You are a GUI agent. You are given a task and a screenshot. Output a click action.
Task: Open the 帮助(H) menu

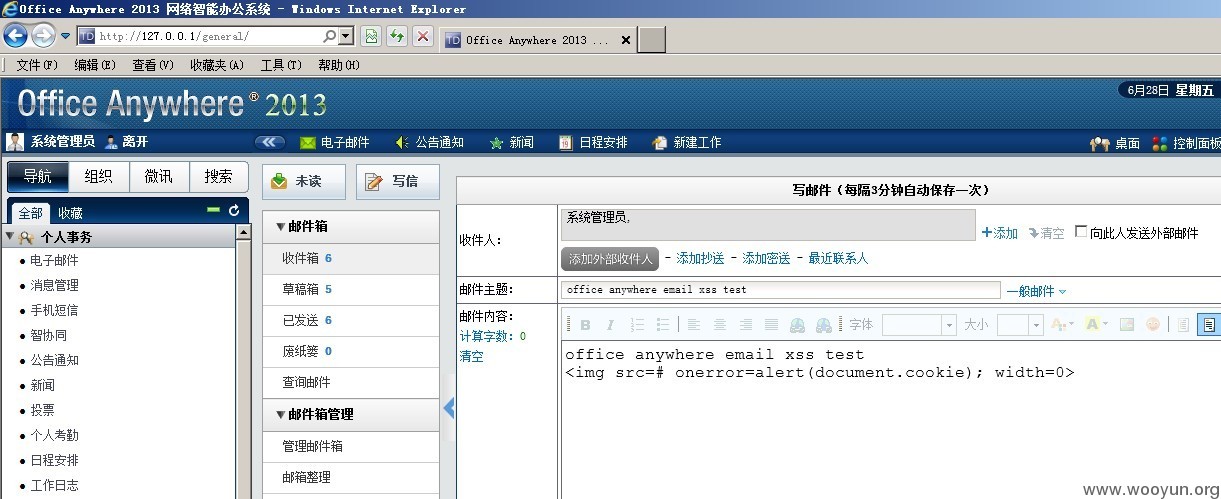point(339,65)
